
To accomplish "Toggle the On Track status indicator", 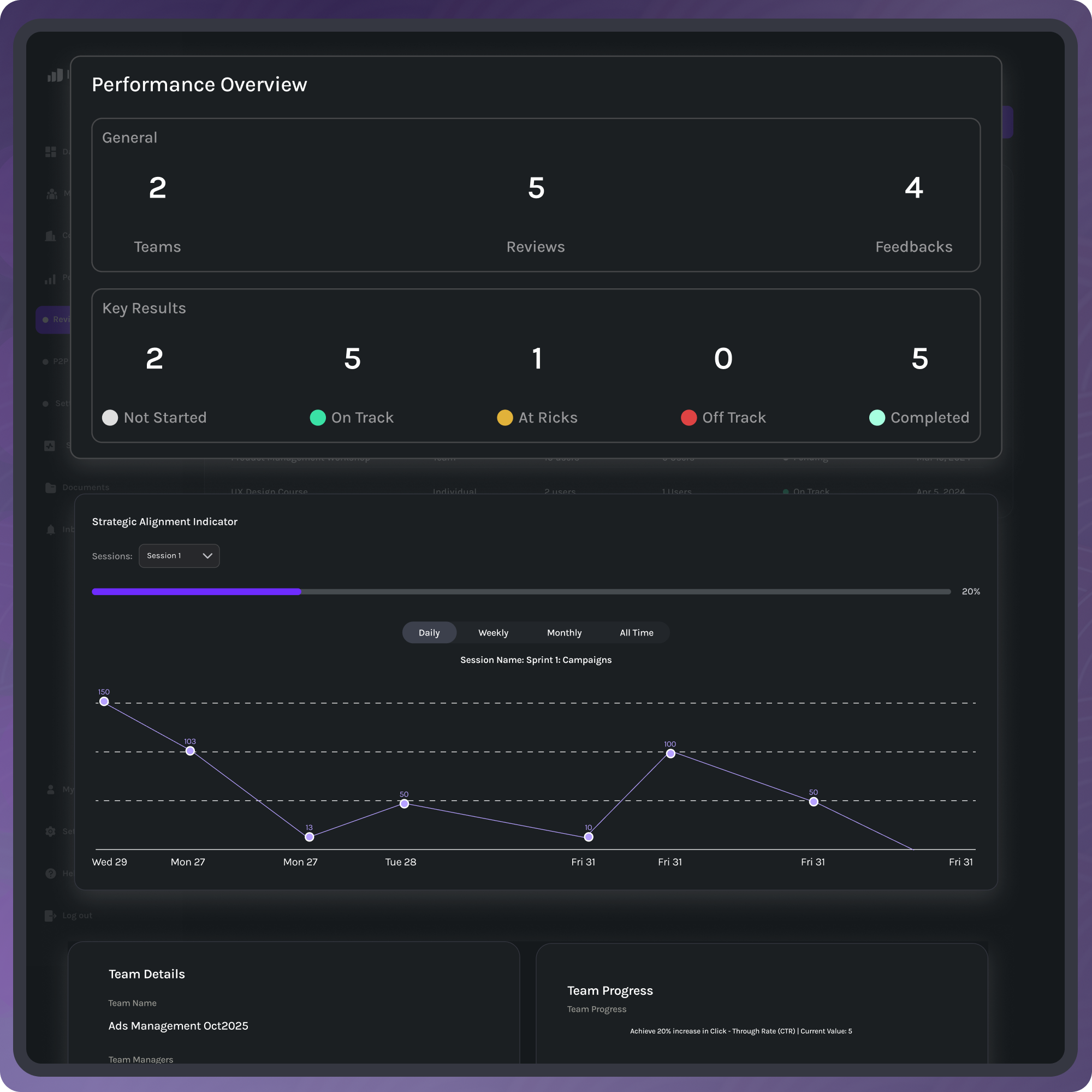I will (318, 418).
